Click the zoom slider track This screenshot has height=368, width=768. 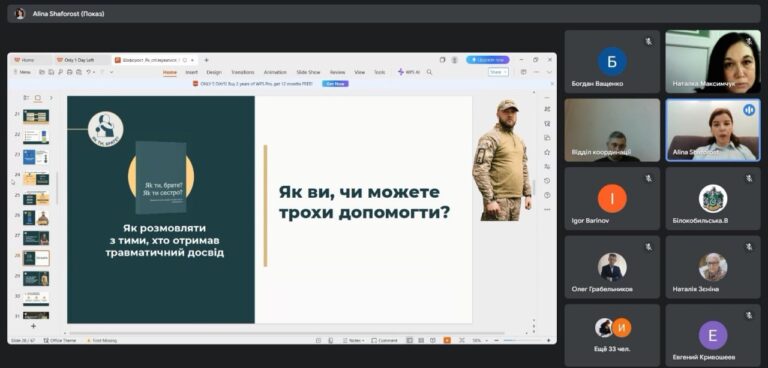(524, 340)
